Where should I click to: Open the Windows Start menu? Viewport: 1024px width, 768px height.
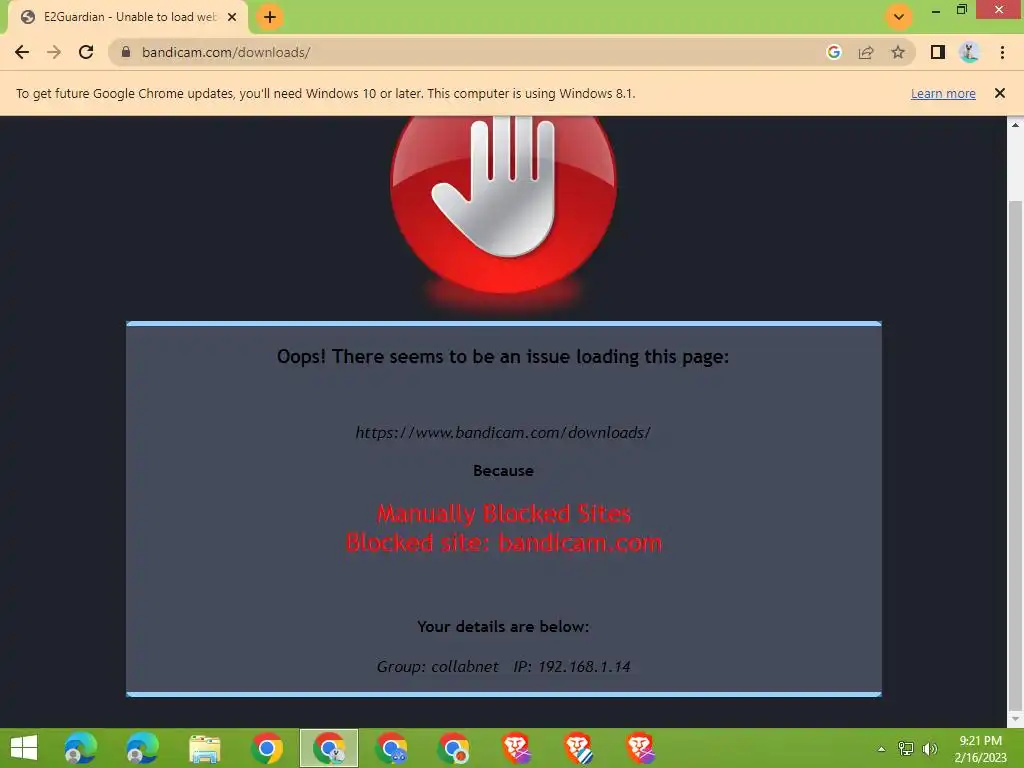pos(24,748)
